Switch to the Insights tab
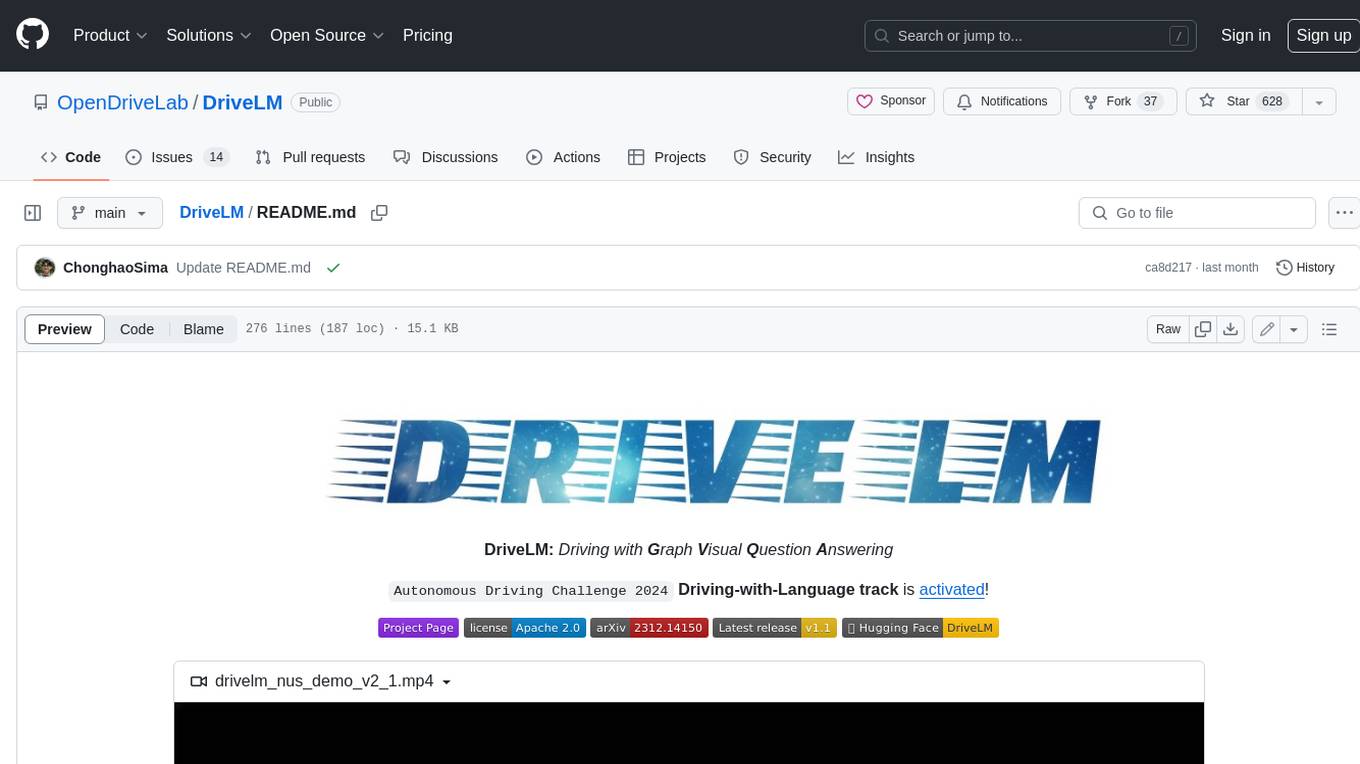Screen dimensions: 1360x764 (876, 157)
